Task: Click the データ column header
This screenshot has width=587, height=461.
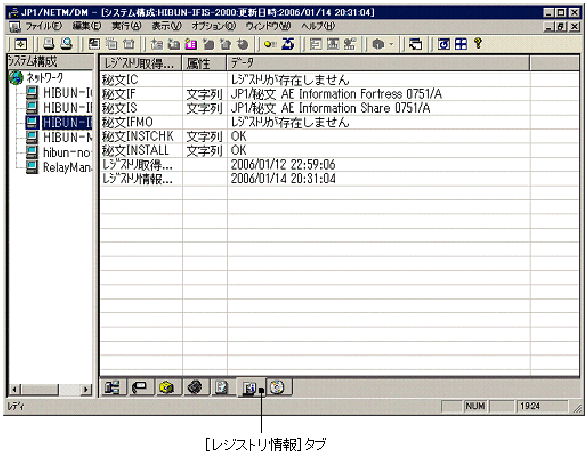Action: 378,63
